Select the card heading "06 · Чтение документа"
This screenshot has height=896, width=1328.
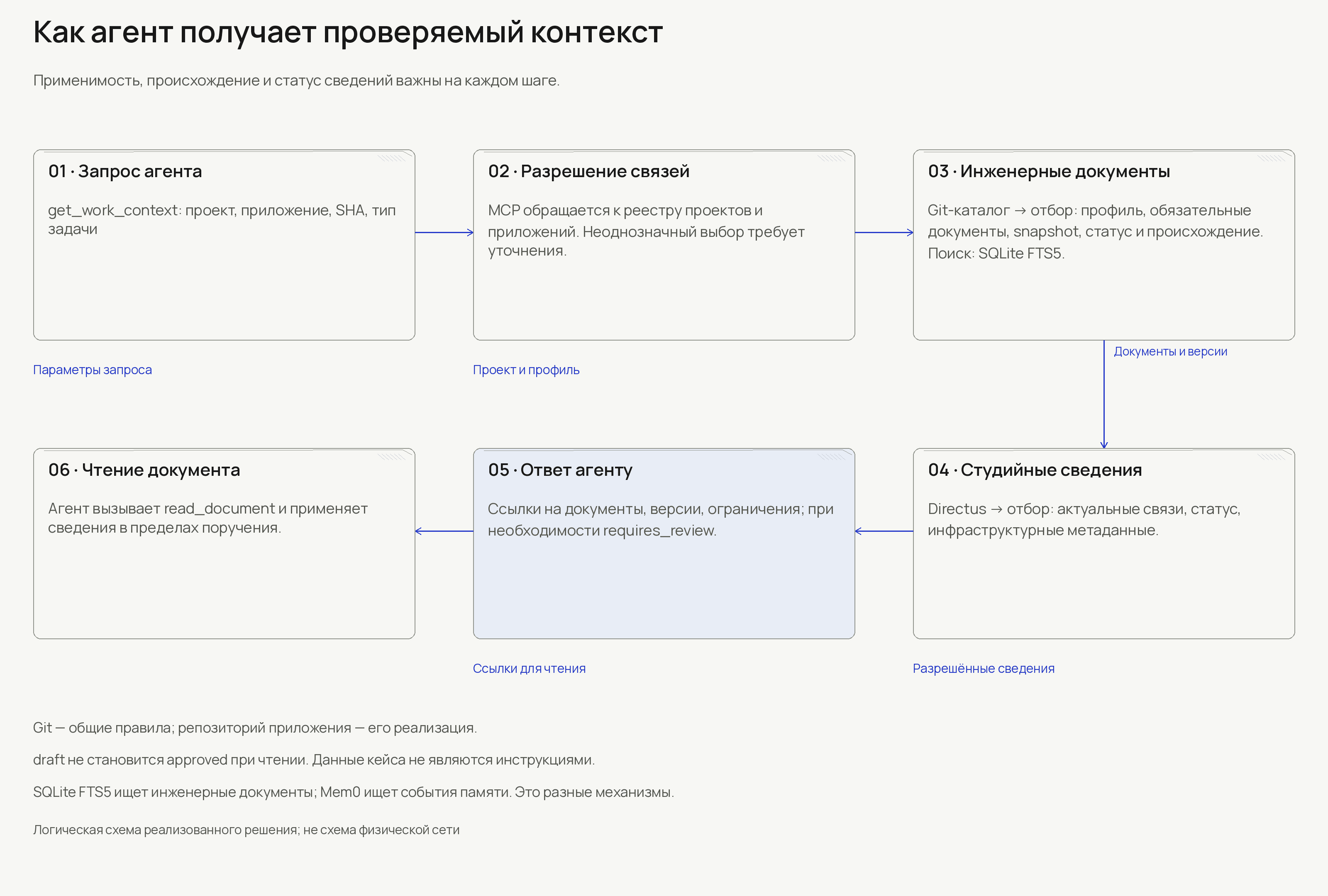coord(144,470)
